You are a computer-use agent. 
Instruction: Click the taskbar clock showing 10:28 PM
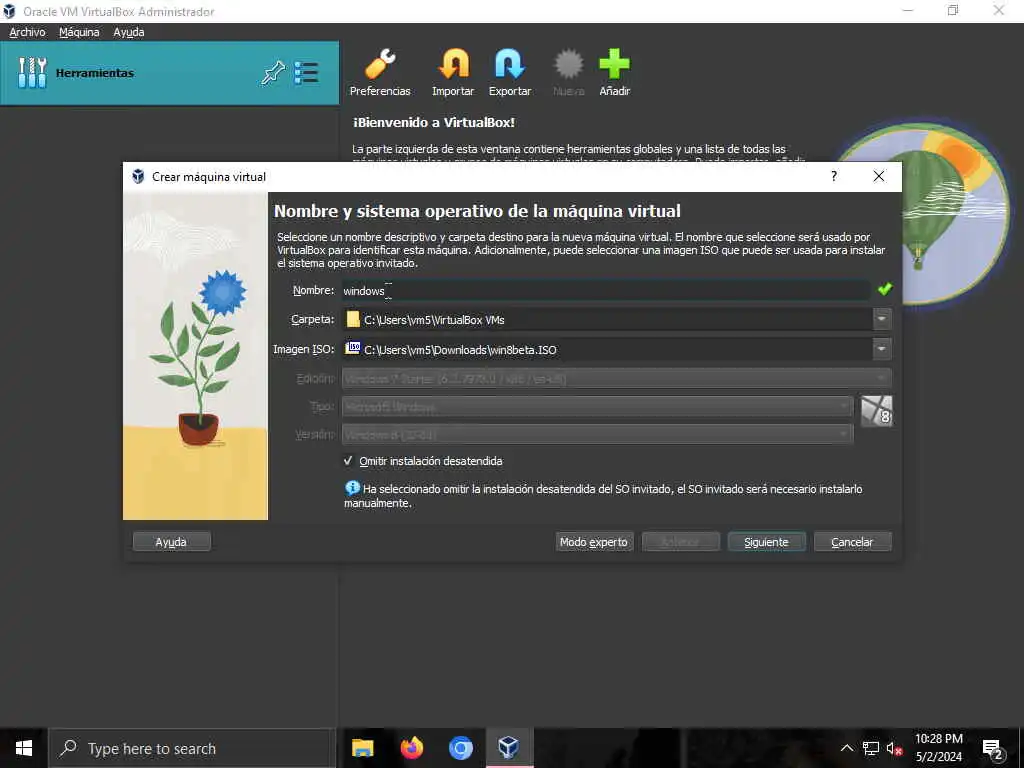coord(939,748)
